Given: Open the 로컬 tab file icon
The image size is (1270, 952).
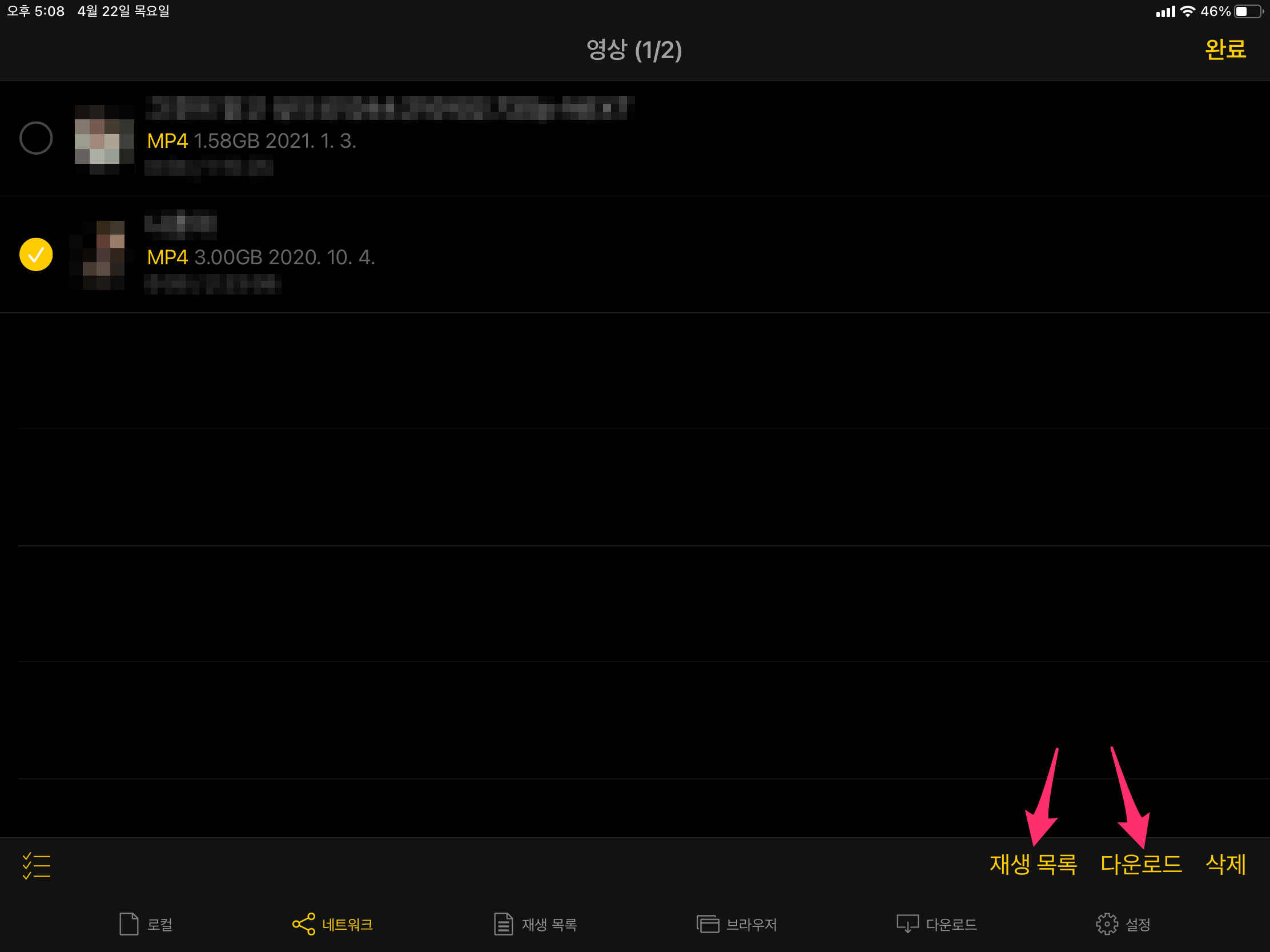Looking at the screenshot, I should [128, 924].
